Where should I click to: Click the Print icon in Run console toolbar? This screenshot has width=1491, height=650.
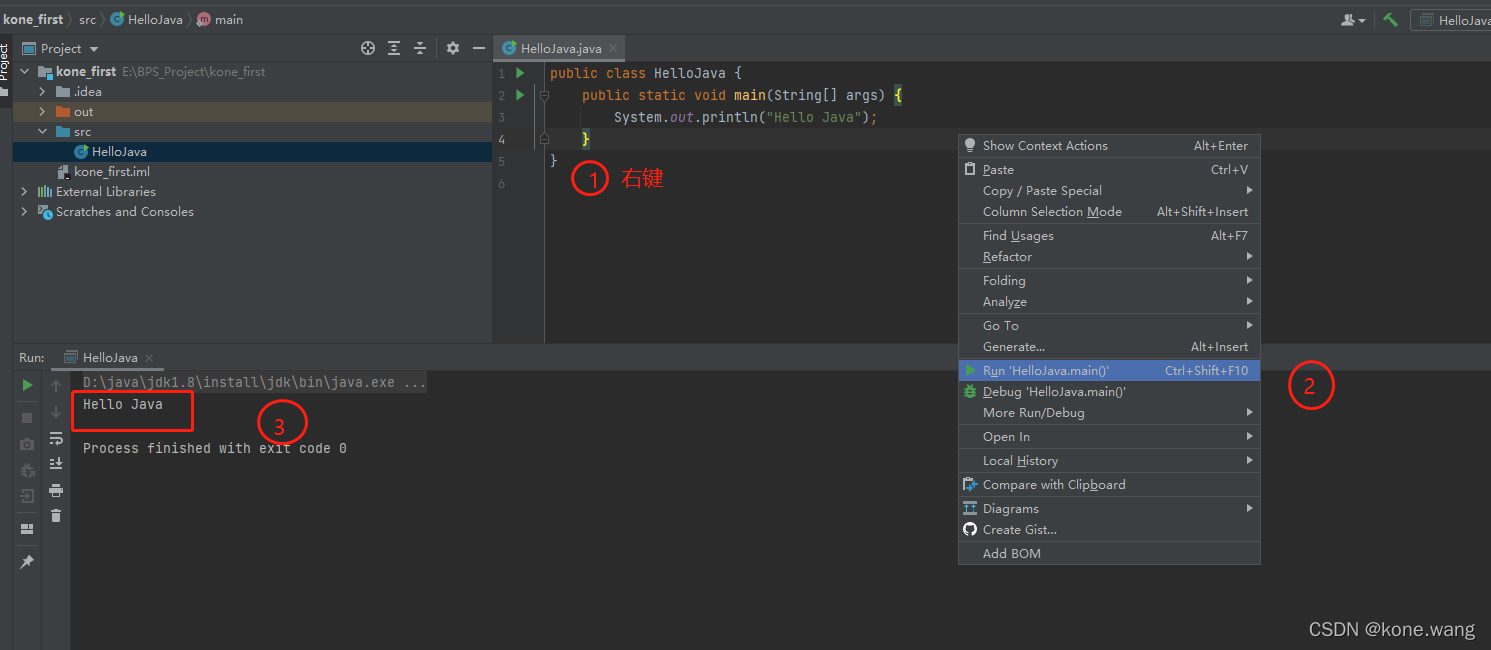tap(56, 490)
